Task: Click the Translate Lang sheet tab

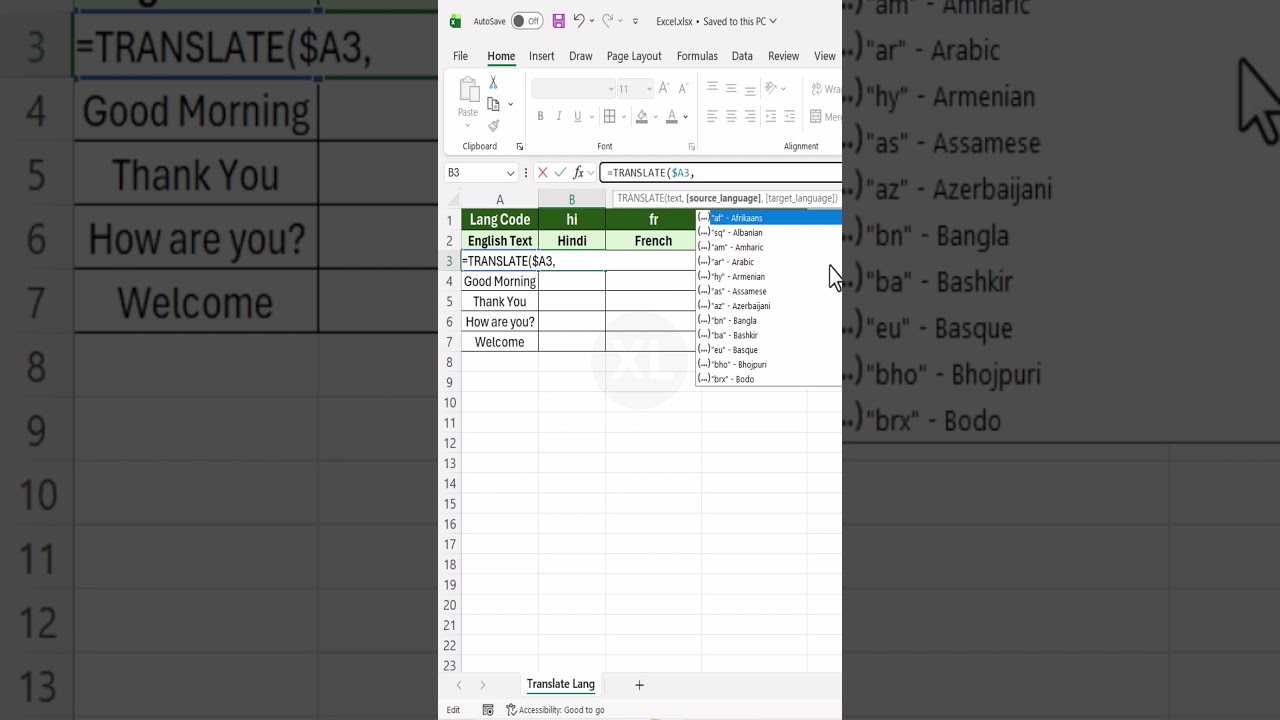Action: coord(561,684)
